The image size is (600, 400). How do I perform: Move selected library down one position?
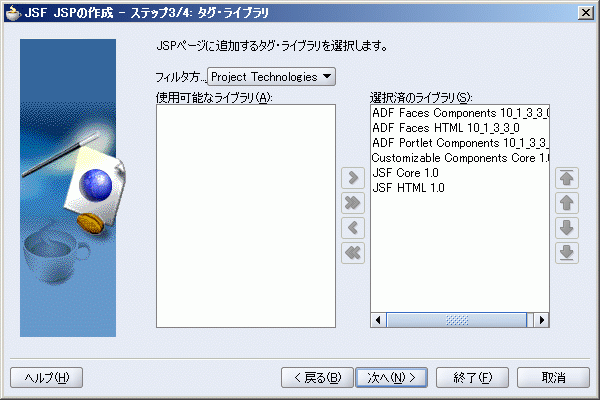[x=567, y=228]
